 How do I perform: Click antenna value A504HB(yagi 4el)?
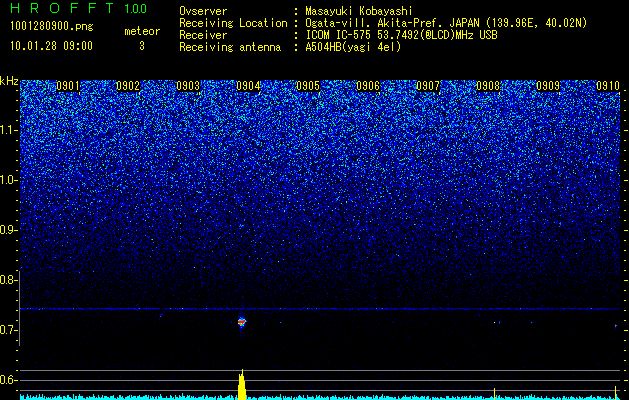353,47
